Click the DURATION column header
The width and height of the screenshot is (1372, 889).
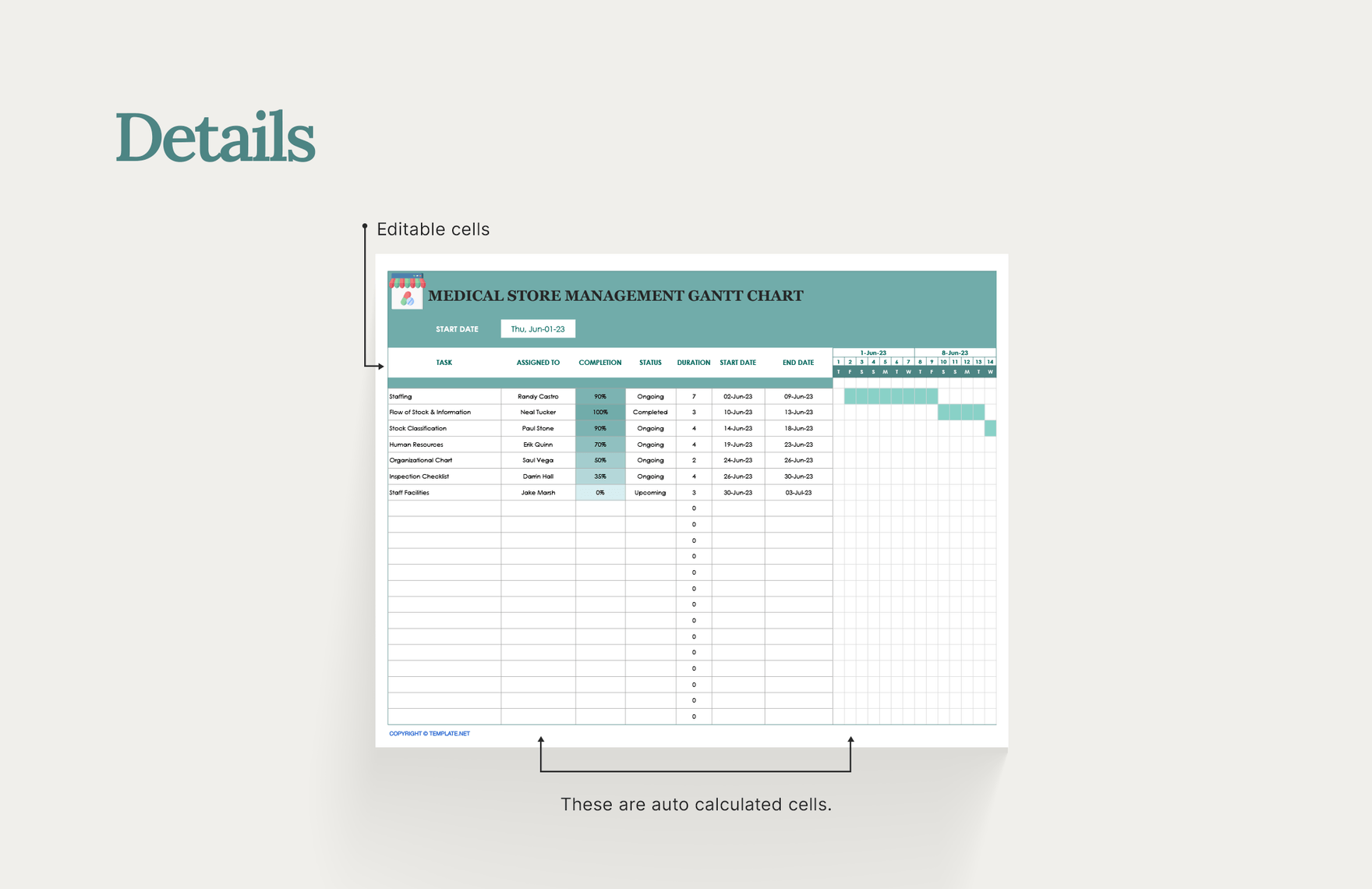[694, 363]
